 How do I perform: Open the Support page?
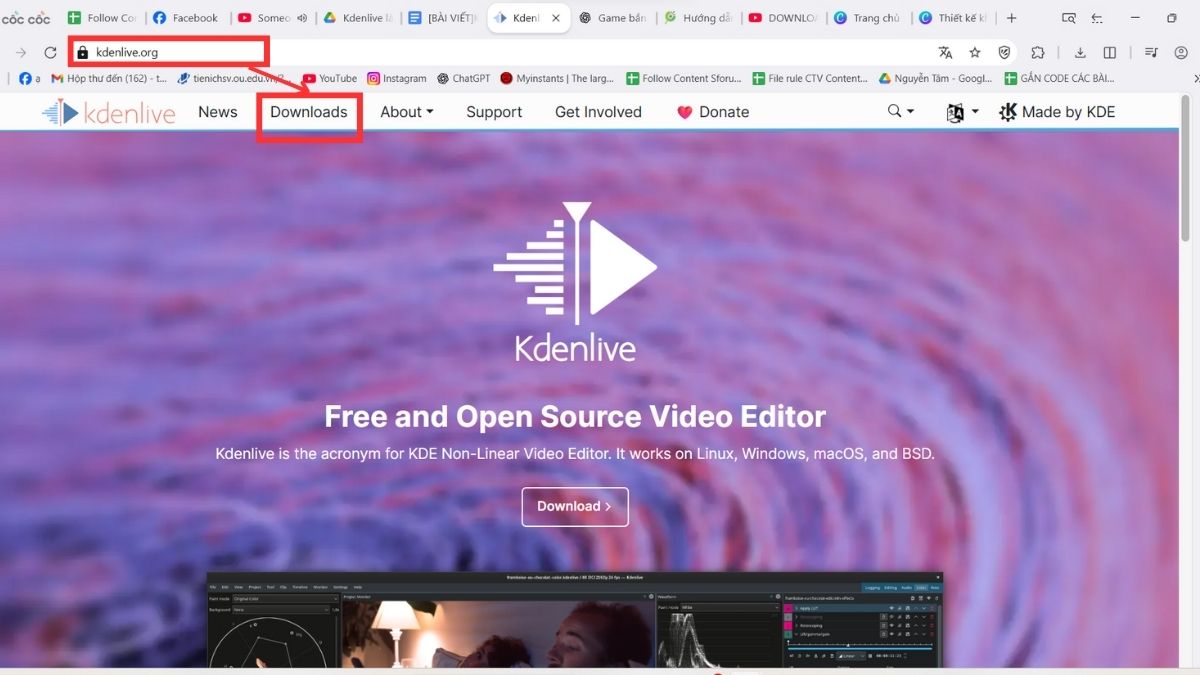[x=494, y=112]
